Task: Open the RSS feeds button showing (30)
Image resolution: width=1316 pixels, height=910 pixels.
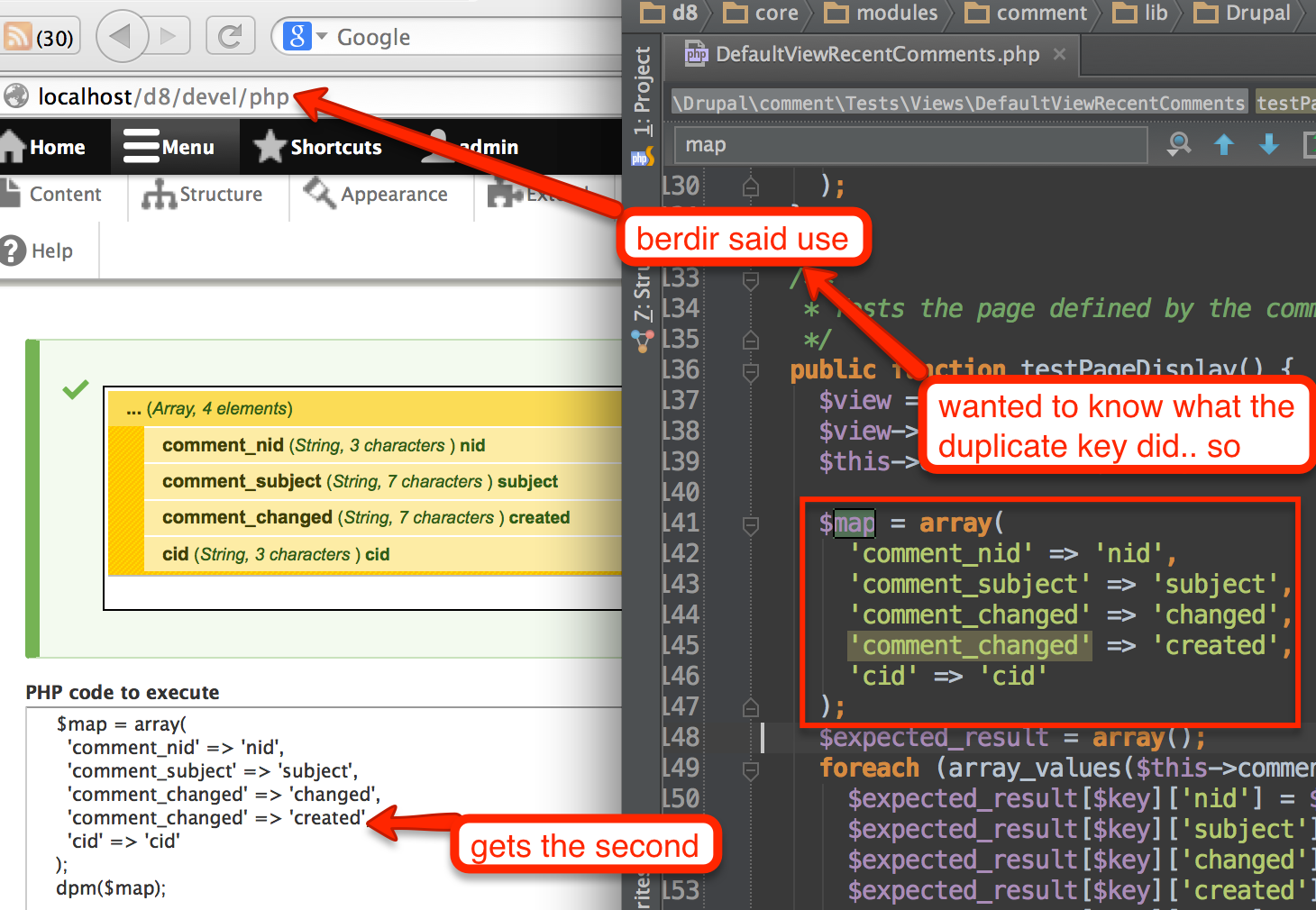Action: tap(41, 37)
